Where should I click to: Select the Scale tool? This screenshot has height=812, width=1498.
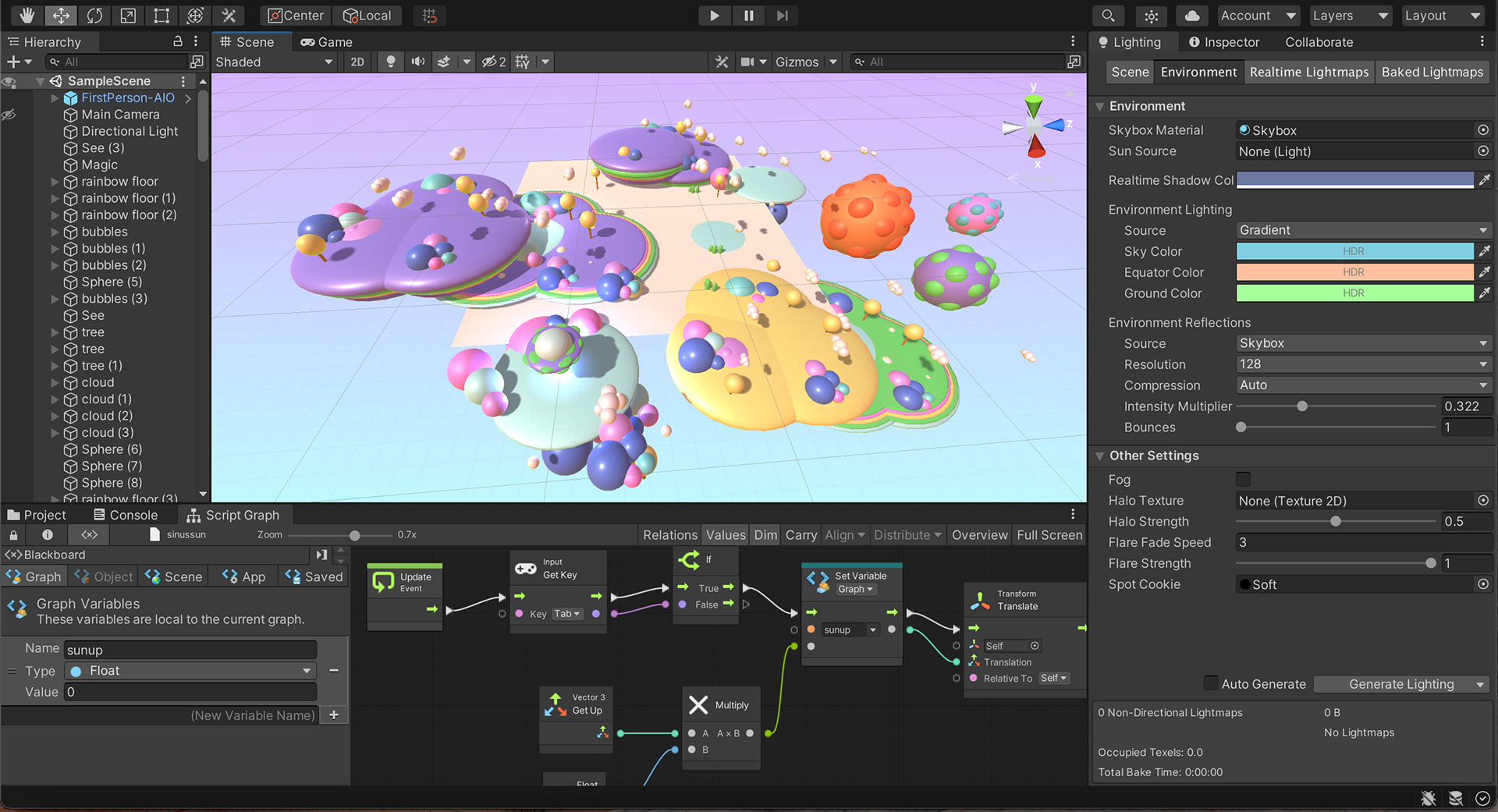coord(128,16)
